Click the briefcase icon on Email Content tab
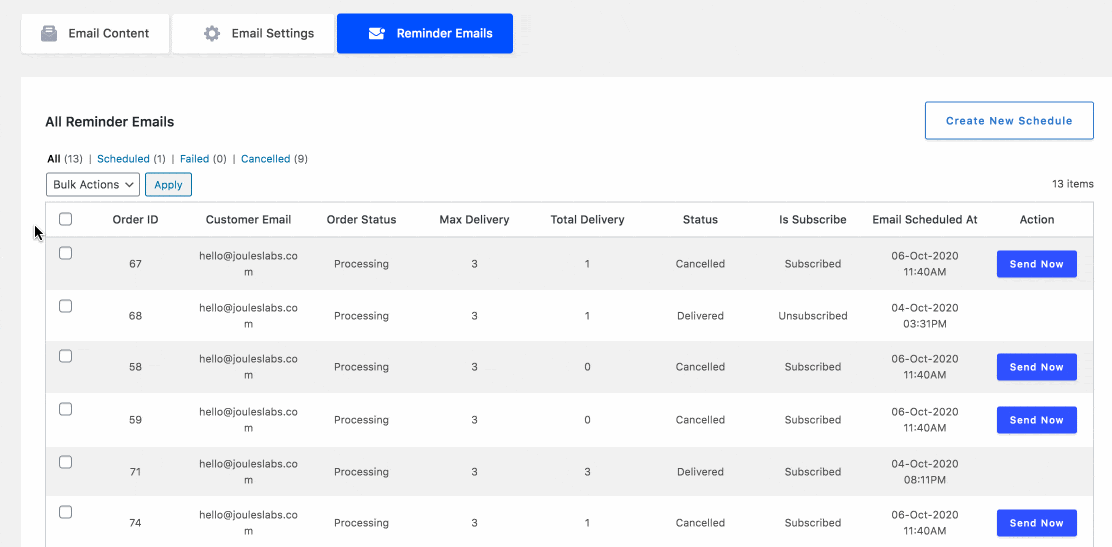This screenshot has width=1112, height=547. [x=49, y=33]
